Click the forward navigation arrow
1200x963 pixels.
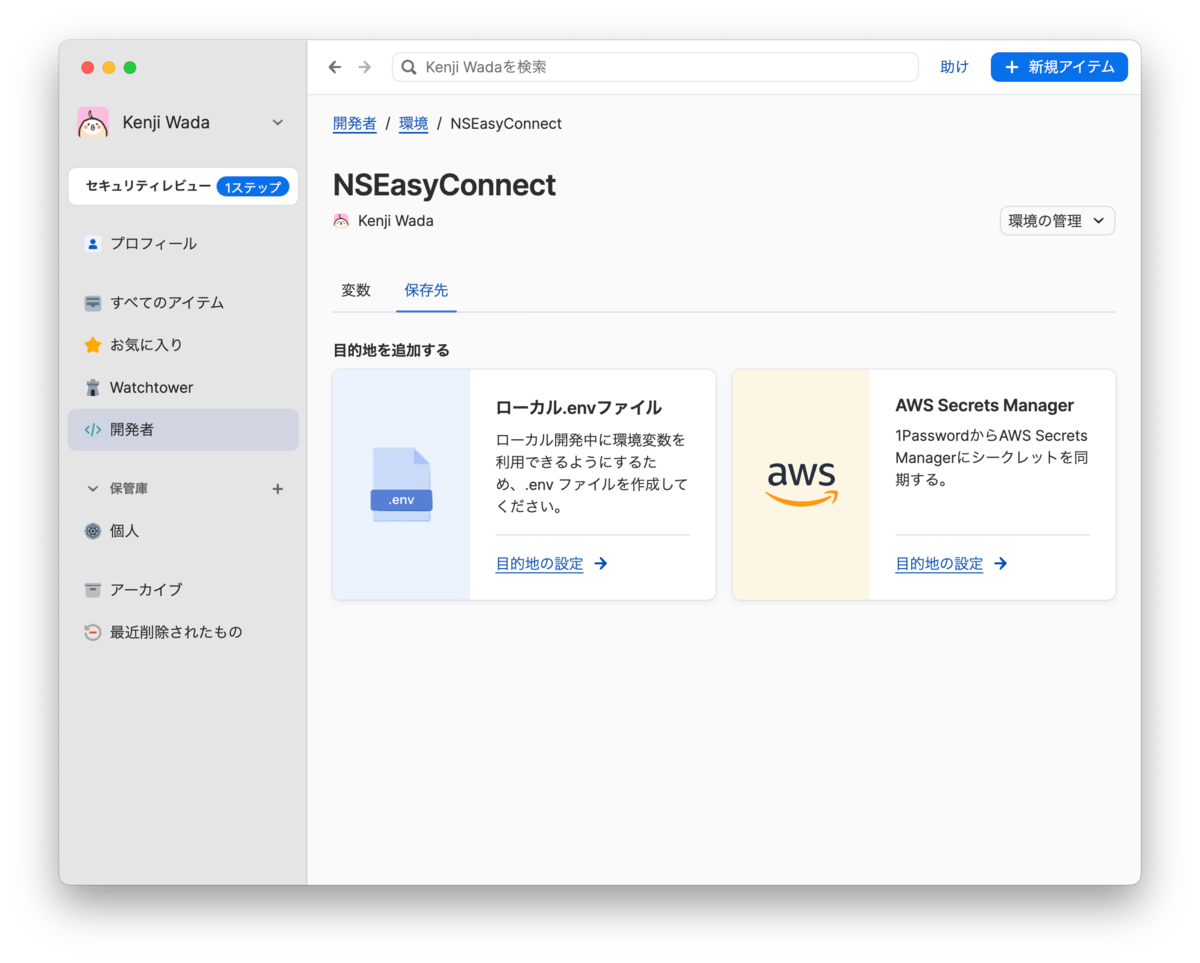365,67
